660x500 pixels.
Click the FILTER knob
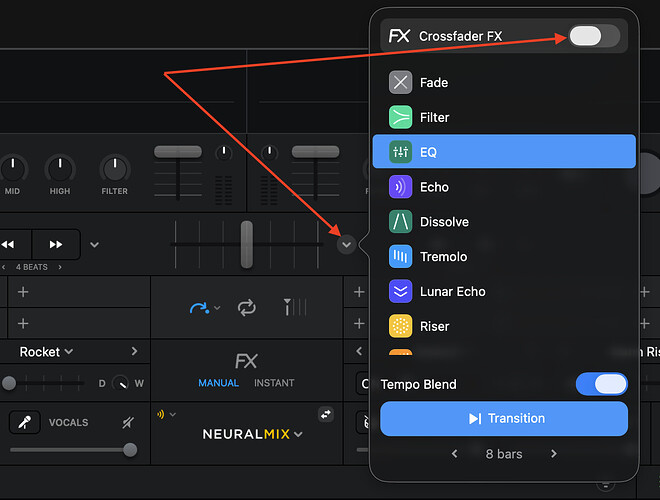tap(114, 168)
